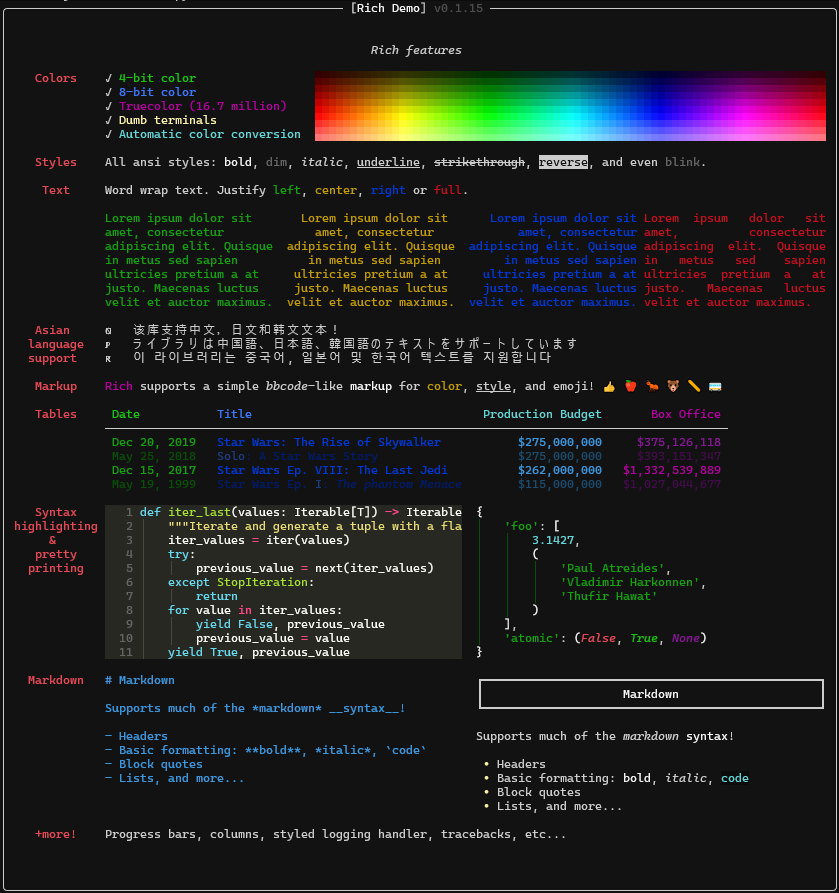Select the '+more!' section label

click(55, 834)
